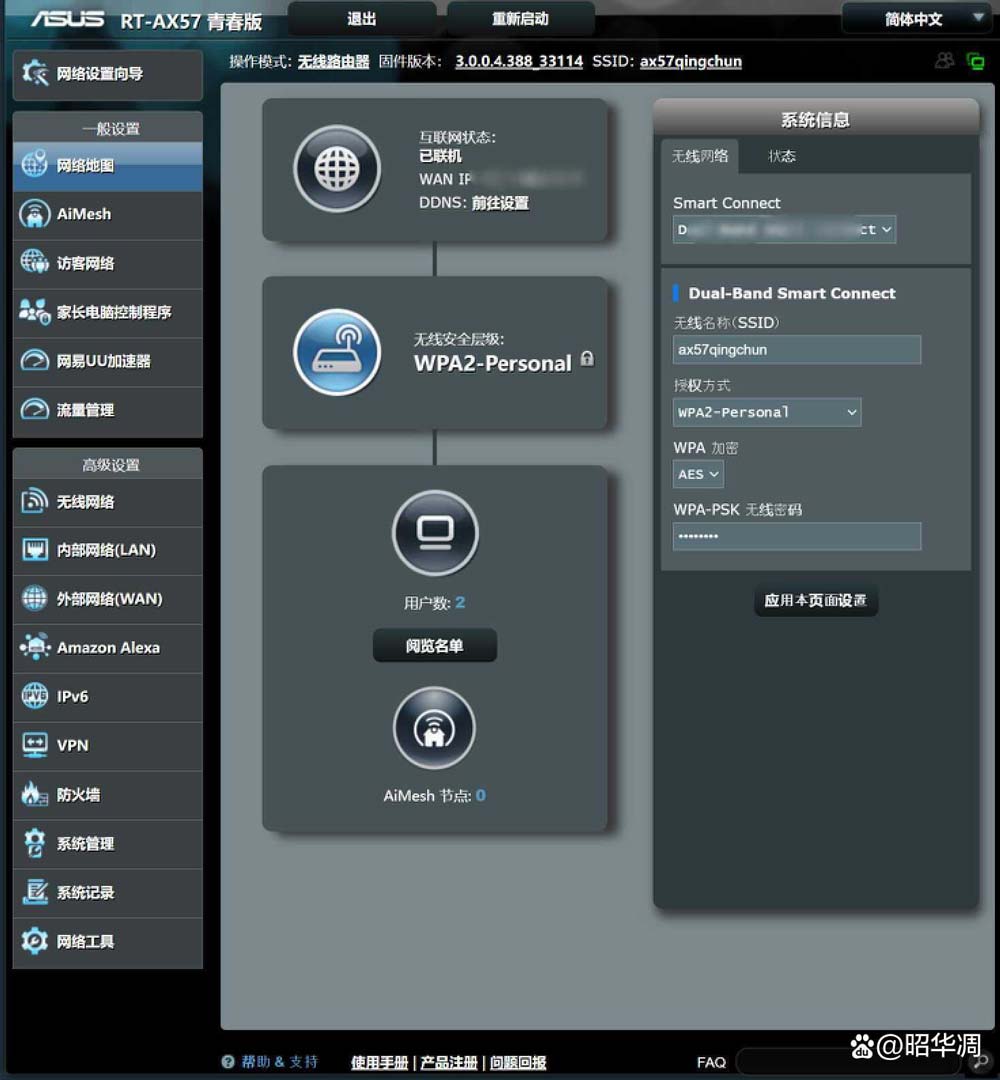The height and width of the screenshot is (1080, 1000).
Task: Open 授权方式 WPA2-Personal dropdown
Action: (767, 412)
